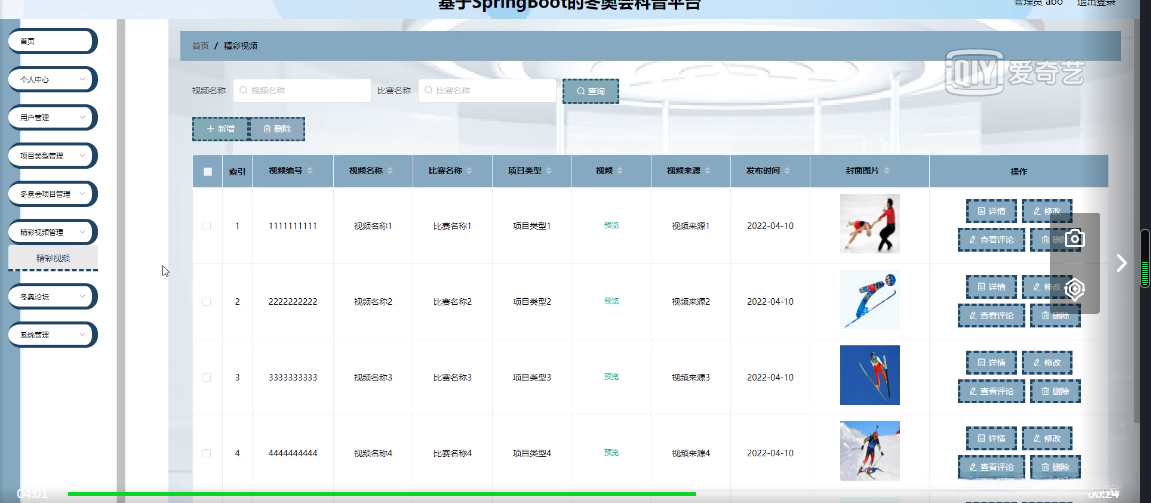Click the 新增 add button

click(x=221, y=129)
